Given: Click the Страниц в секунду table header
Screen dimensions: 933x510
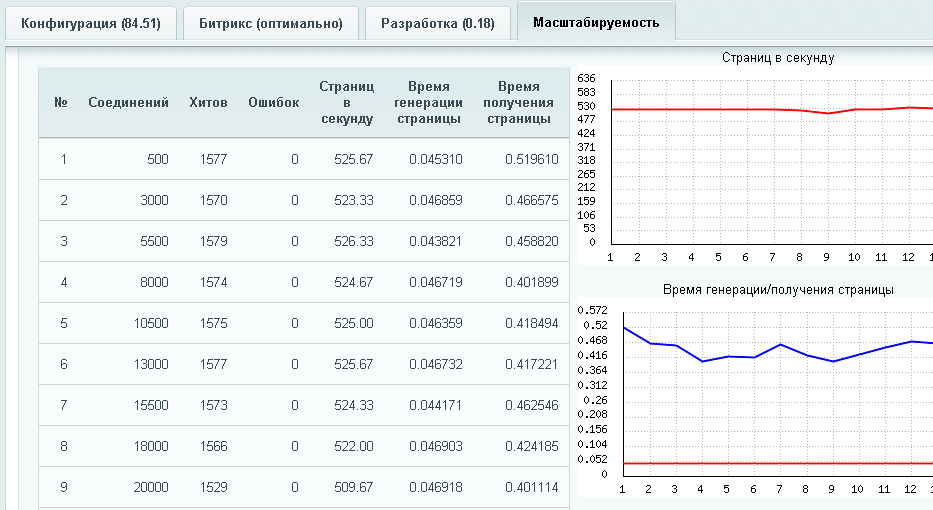Looking at the screenshot, I should (x=346, y=102).
